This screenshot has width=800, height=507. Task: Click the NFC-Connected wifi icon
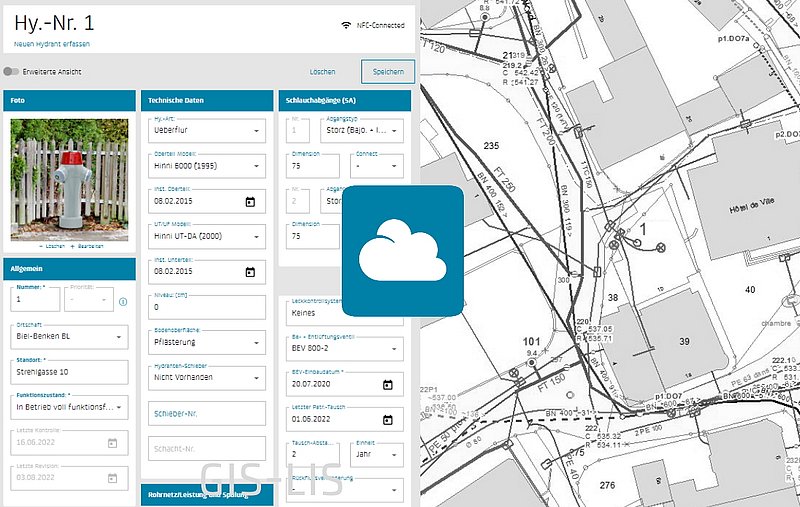click(346, 22)
